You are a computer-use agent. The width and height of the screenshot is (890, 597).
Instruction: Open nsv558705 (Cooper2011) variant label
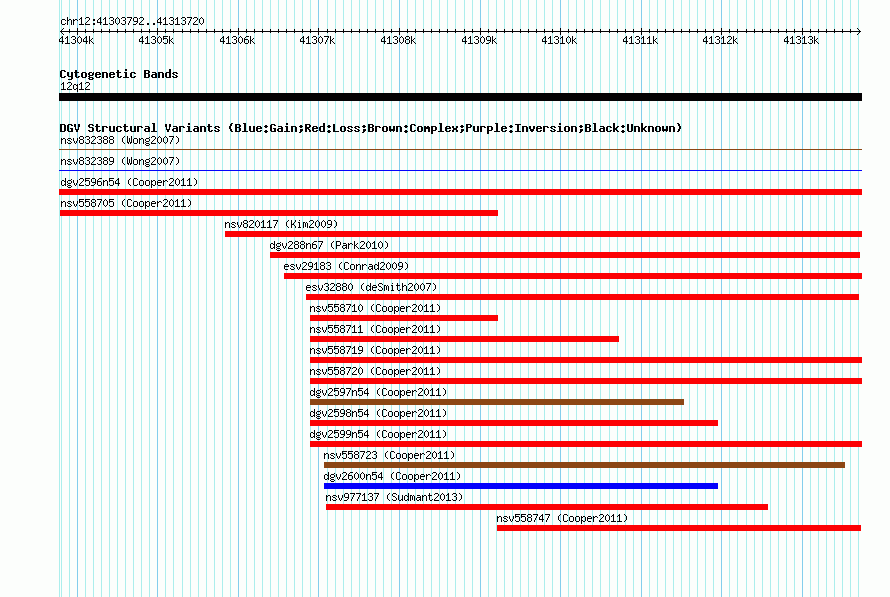[126, 203]
